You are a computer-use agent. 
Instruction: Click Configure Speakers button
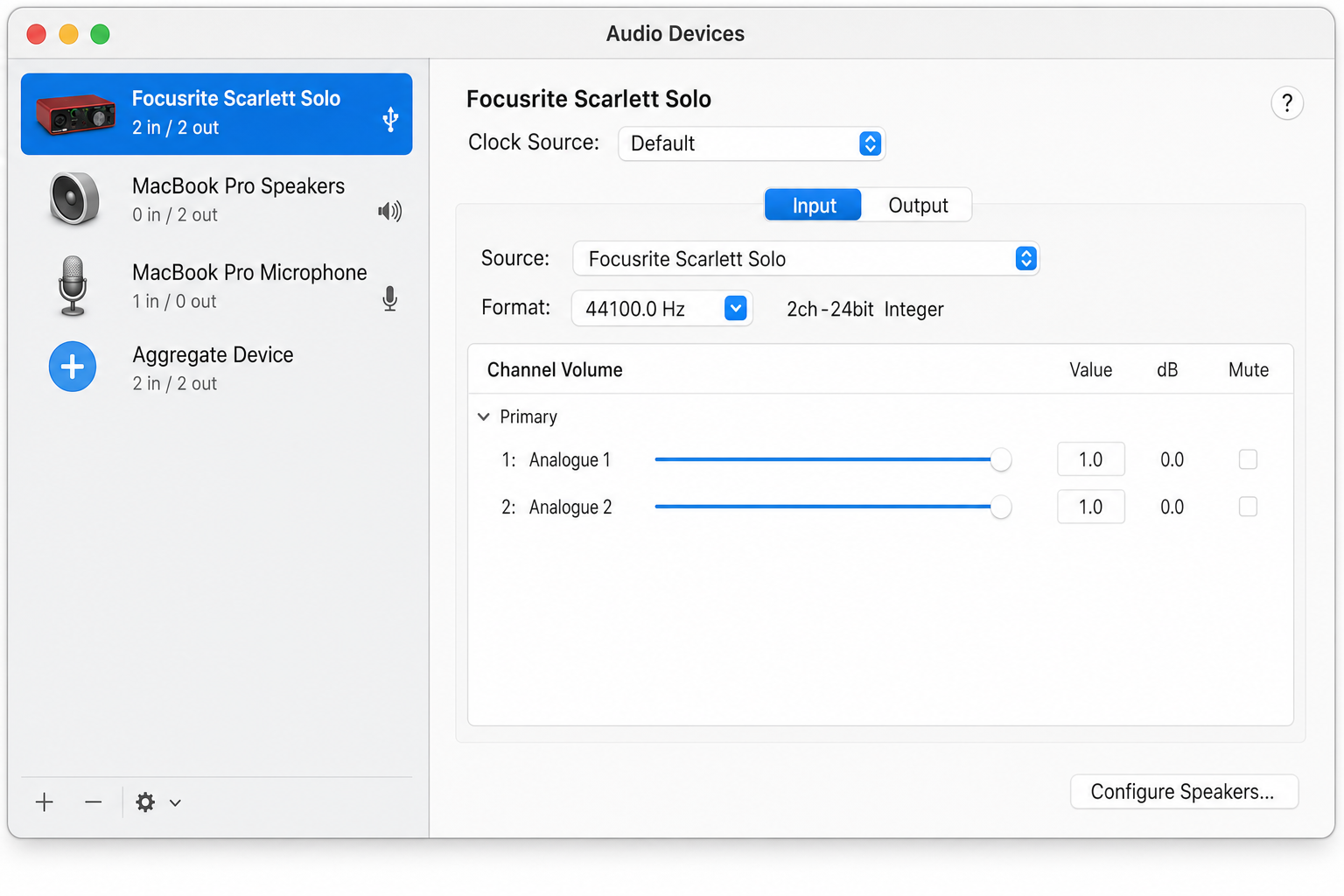(1184, 792)
